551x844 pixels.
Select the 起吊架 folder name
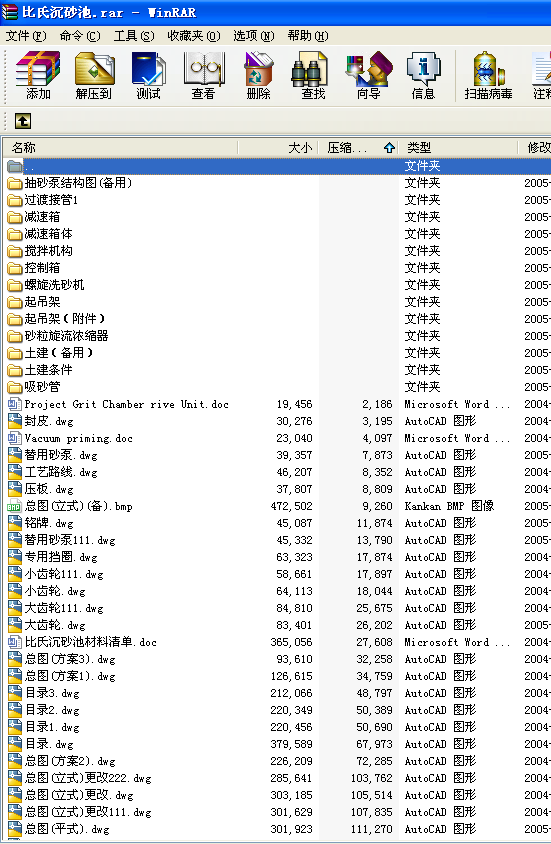[x=42, y=302]
